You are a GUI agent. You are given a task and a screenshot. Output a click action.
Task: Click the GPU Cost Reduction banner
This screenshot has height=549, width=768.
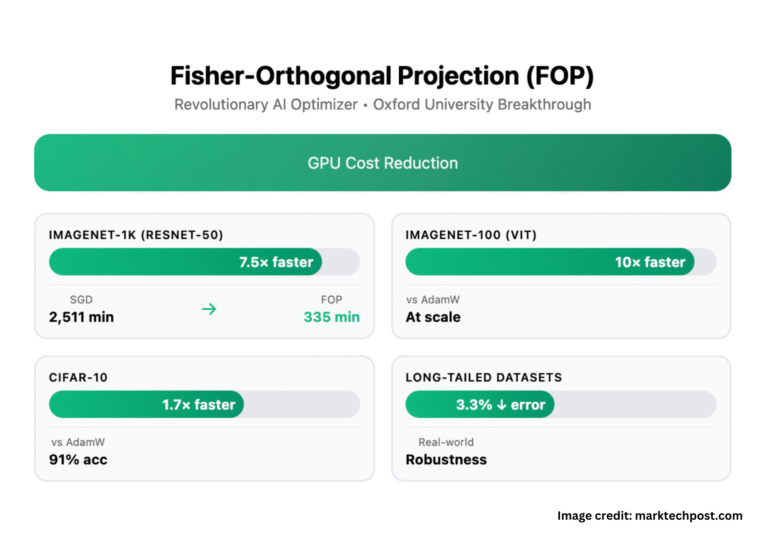coord(383,162)
